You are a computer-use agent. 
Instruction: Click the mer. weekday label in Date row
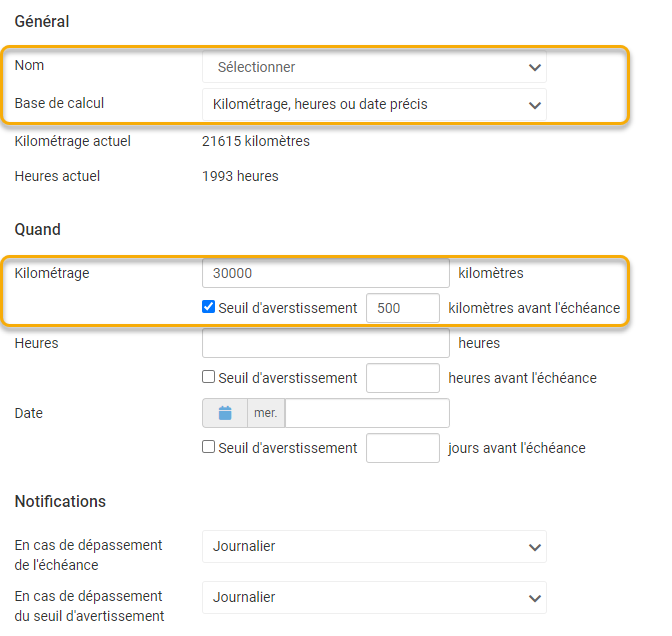pyautogui.click(x=266, y=413)
